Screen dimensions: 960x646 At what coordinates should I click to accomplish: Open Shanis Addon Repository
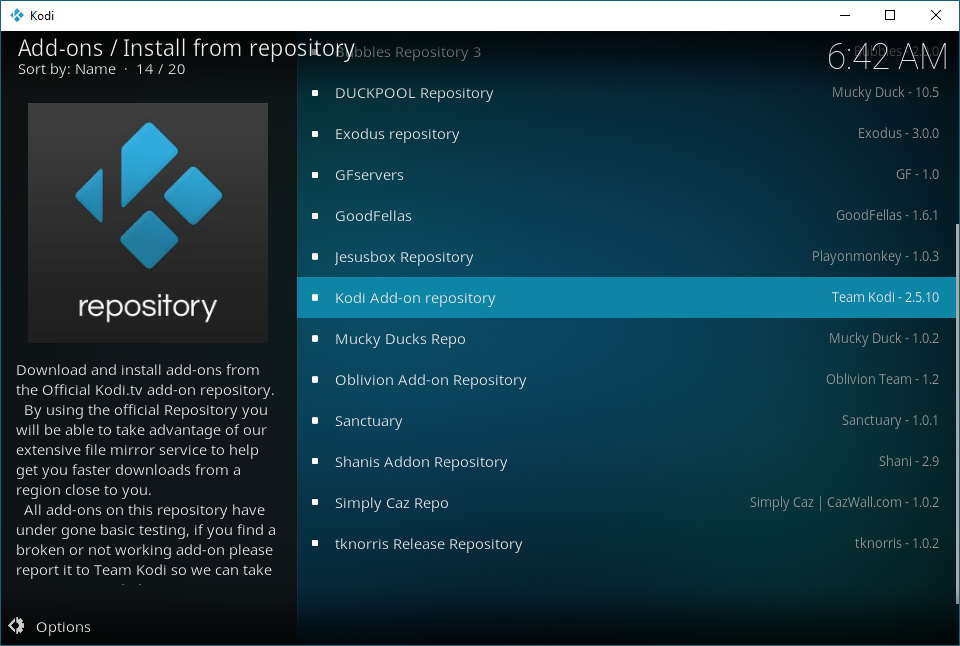point(628,462)
